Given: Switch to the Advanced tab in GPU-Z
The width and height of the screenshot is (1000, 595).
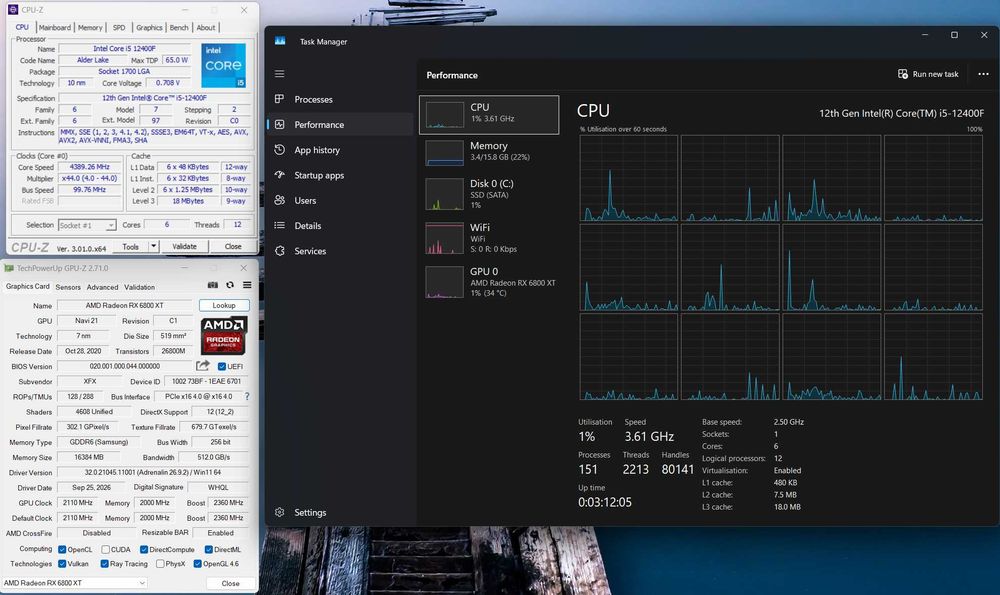Looking at the screenshot, I should (102, 287).
